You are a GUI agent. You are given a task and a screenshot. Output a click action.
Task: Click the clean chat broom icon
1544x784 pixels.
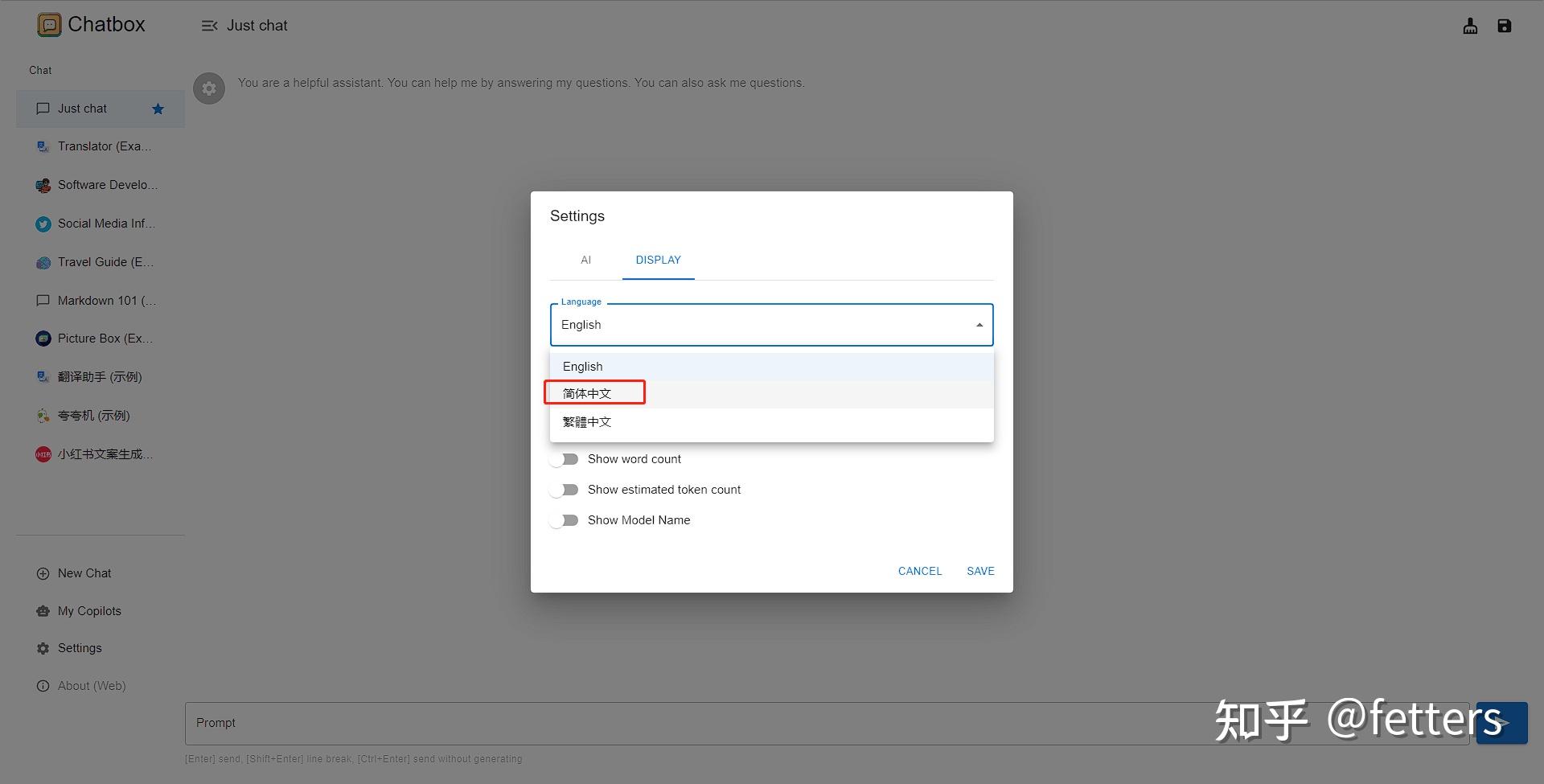pyautogui.click(x=1470, y=26)
